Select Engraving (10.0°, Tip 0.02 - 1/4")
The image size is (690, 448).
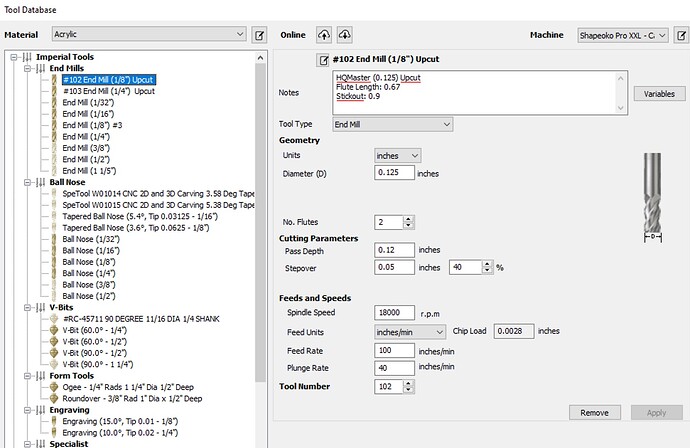[x=120, y=433]
